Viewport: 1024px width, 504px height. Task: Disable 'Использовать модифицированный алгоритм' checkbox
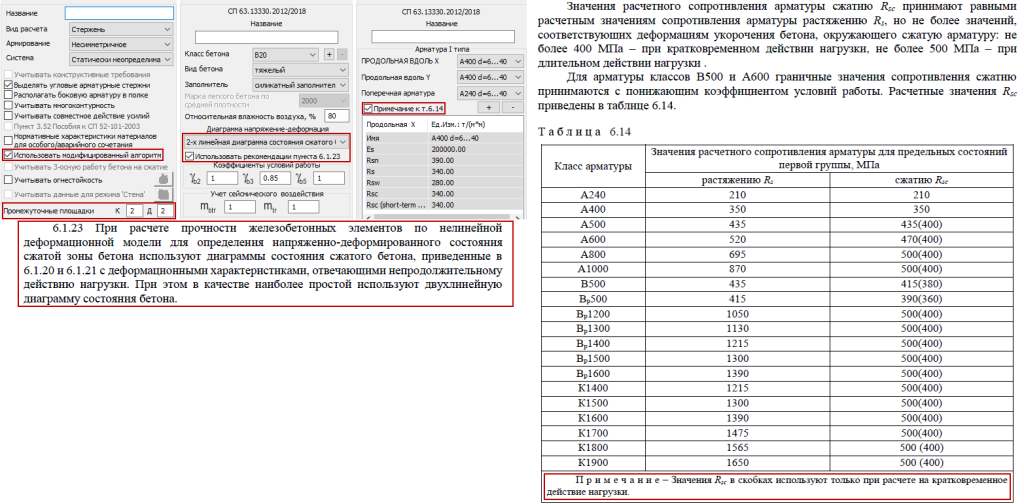9,155
